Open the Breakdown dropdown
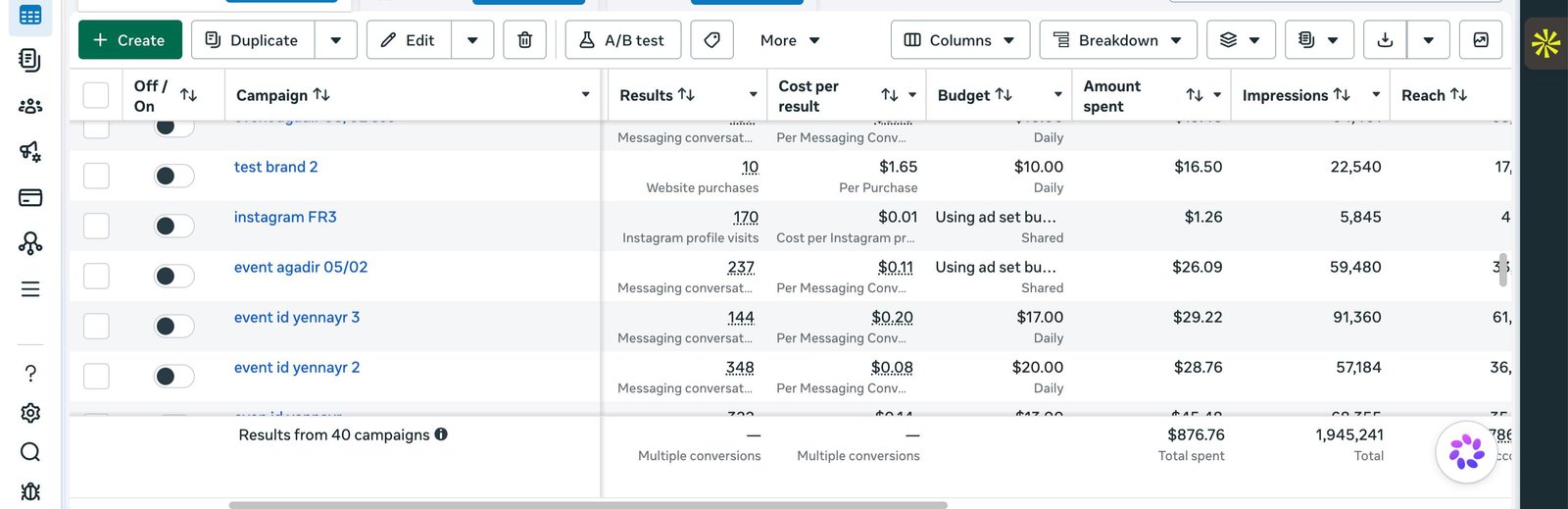The image size is (1568, 509). (1118, 40)
